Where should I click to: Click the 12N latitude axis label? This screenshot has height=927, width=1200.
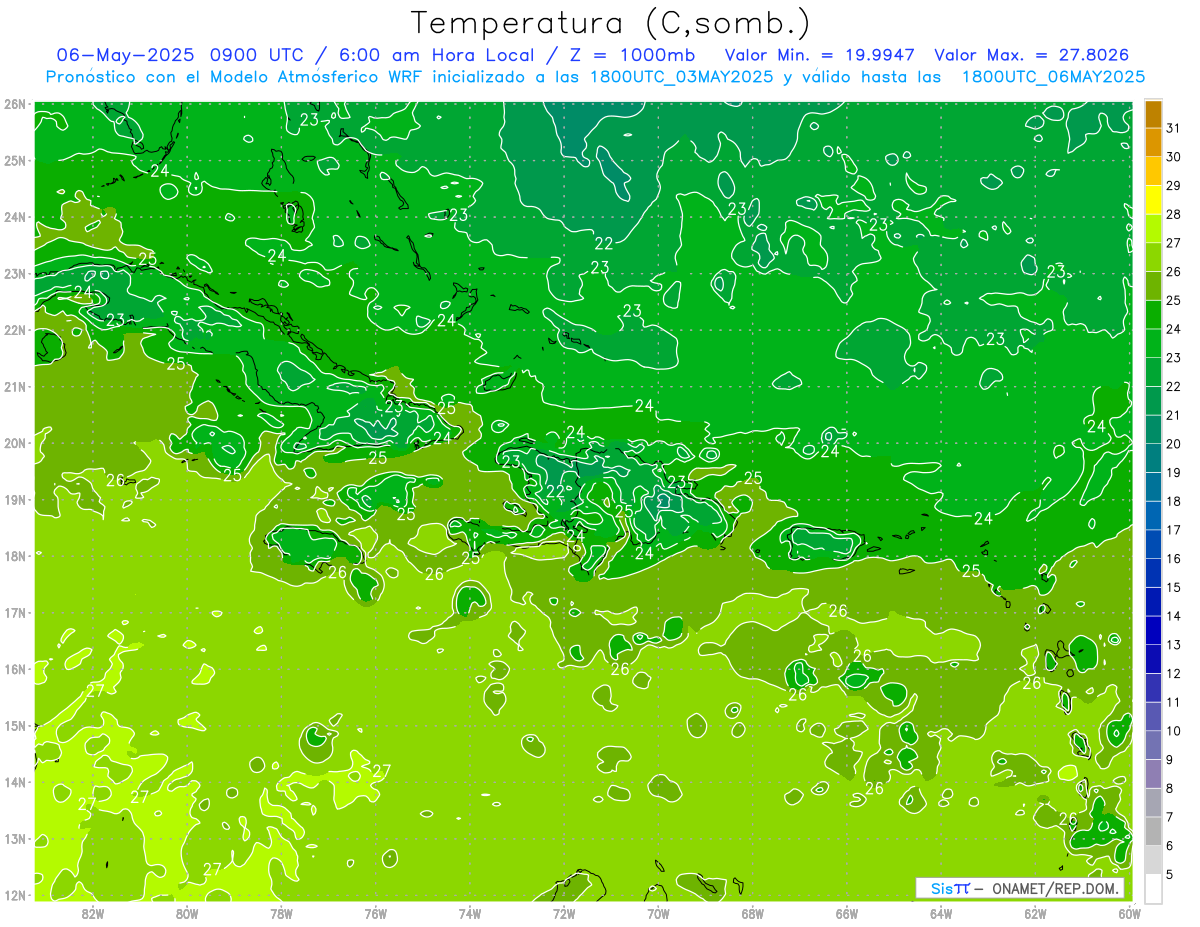click(x=14, y=895)
